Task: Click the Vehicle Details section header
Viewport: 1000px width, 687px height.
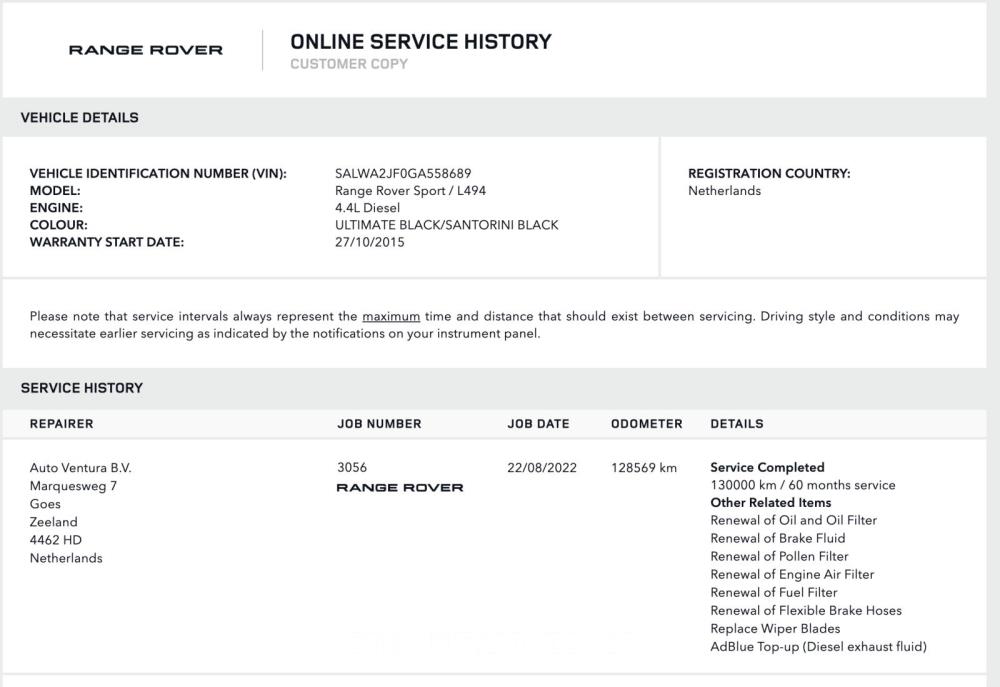Action: tap(80, 118)
